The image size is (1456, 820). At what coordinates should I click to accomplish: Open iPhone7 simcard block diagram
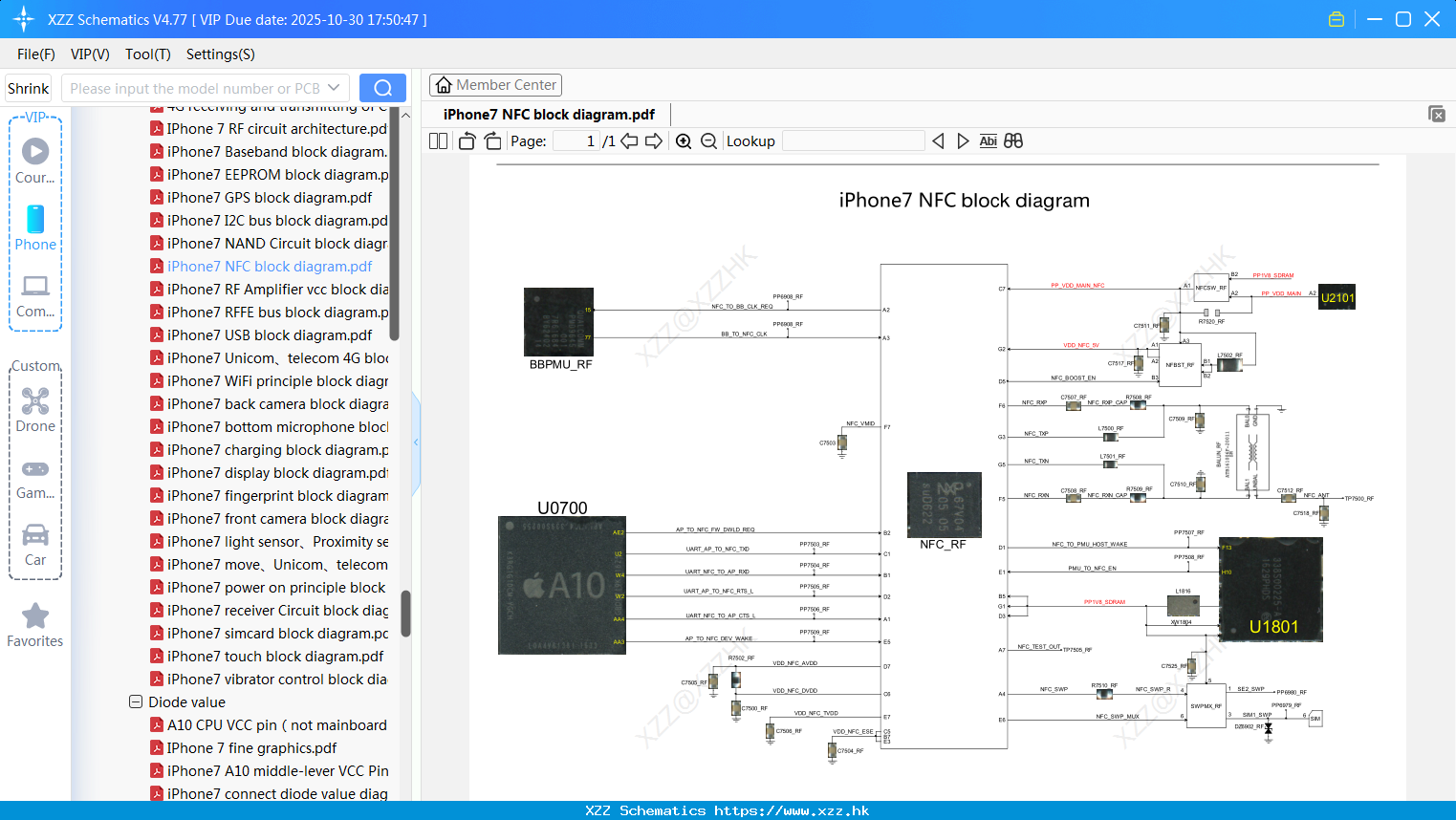pyautogui.click(x=269, y=634)
